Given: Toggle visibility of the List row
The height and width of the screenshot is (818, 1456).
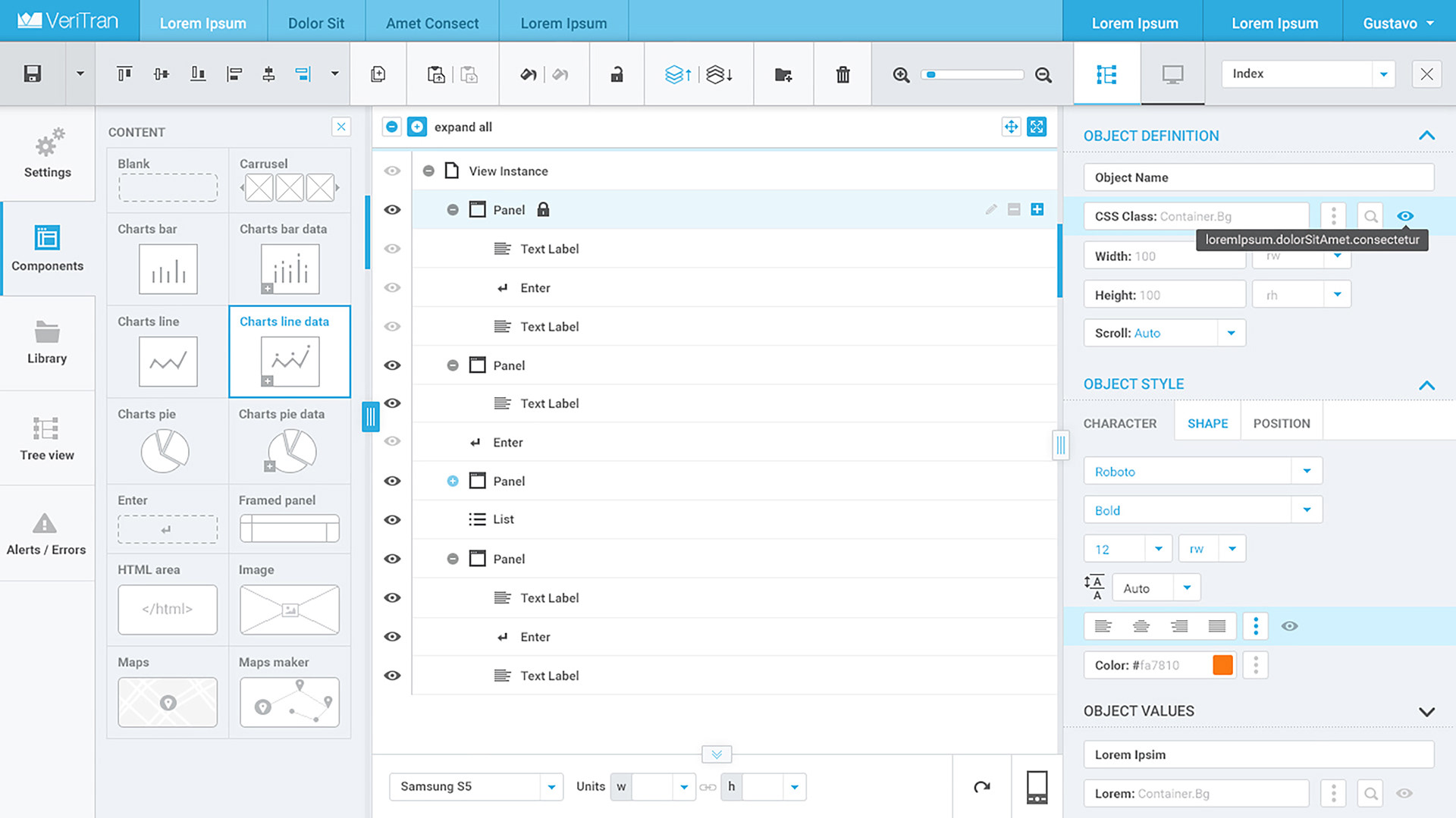Looking at the screenshot, I should pos(392,519).
